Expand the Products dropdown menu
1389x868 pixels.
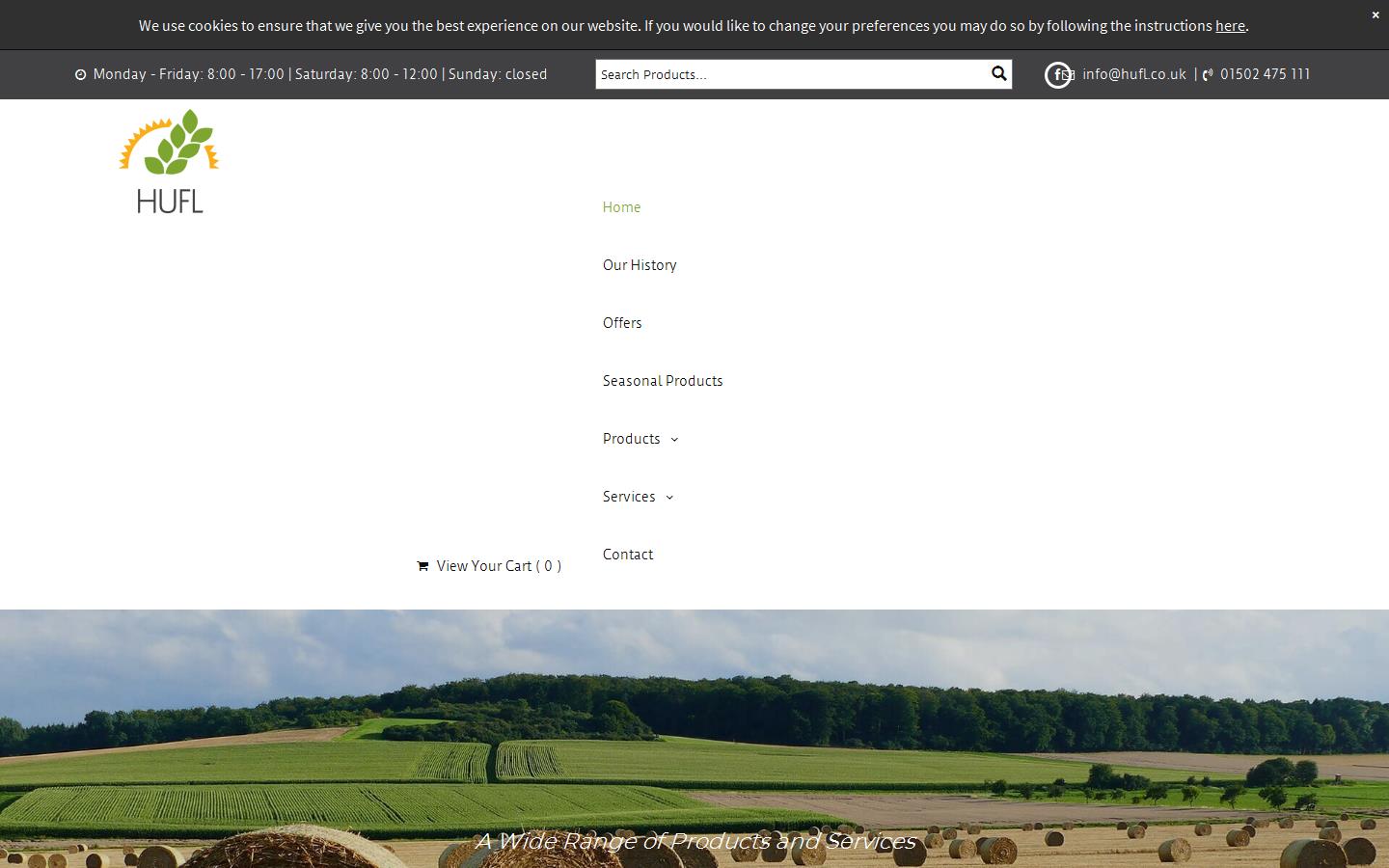[632, 439]
